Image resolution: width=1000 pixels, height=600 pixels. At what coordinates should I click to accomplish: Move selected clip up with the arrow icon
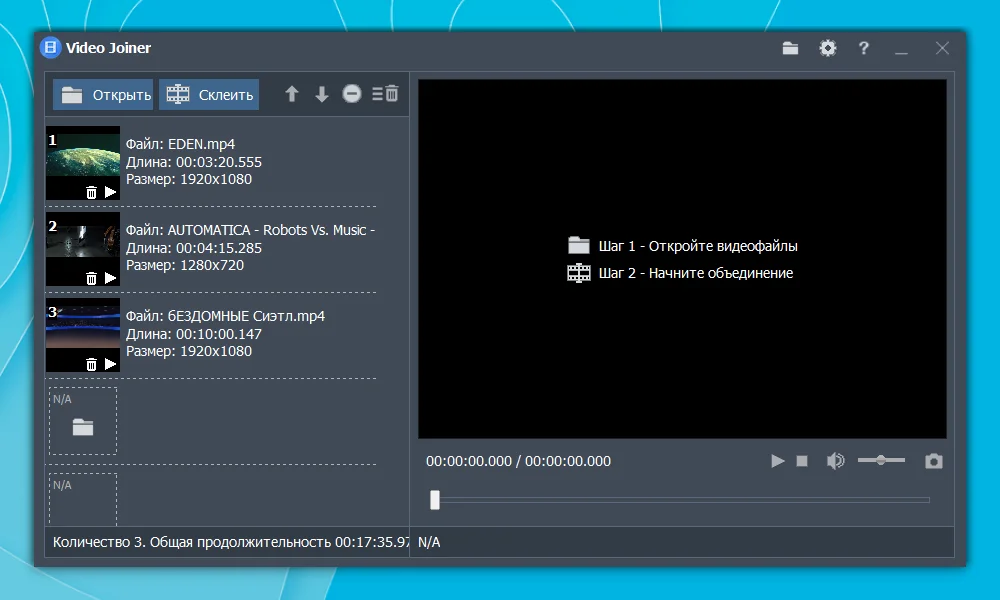(x=291, y=94)
